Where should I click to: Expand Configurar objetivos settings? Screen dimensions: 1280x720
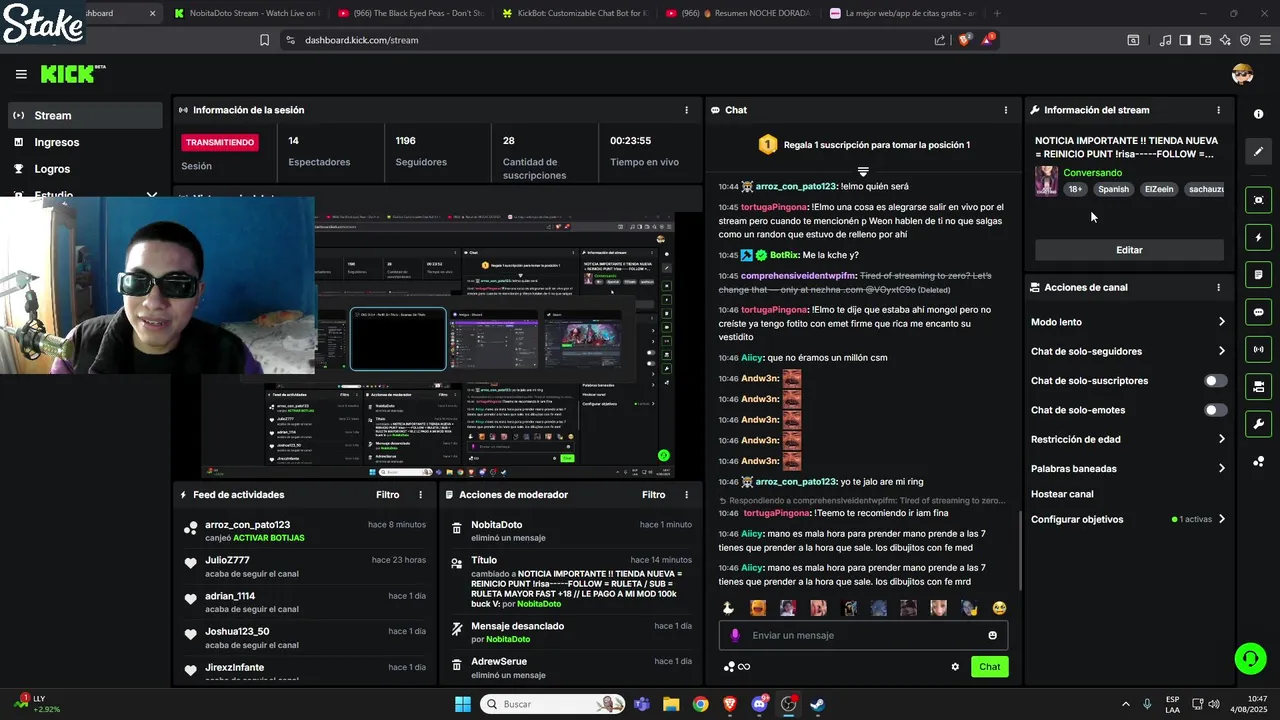click(x=1221, y=519)
